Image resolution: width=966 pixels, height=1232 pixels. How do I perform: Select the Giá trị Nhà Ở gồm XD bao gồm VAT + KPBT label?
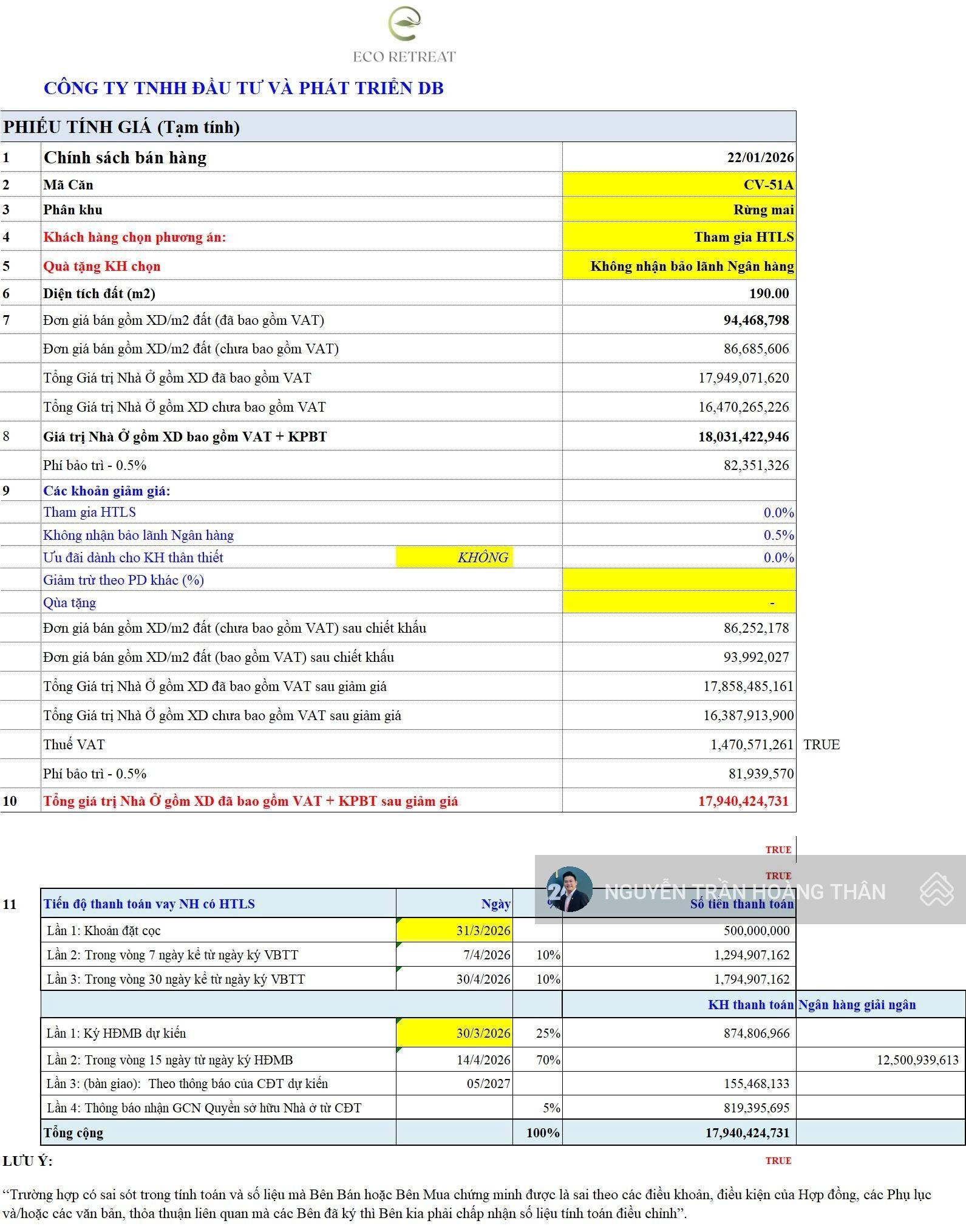click(x=185, y=437)
